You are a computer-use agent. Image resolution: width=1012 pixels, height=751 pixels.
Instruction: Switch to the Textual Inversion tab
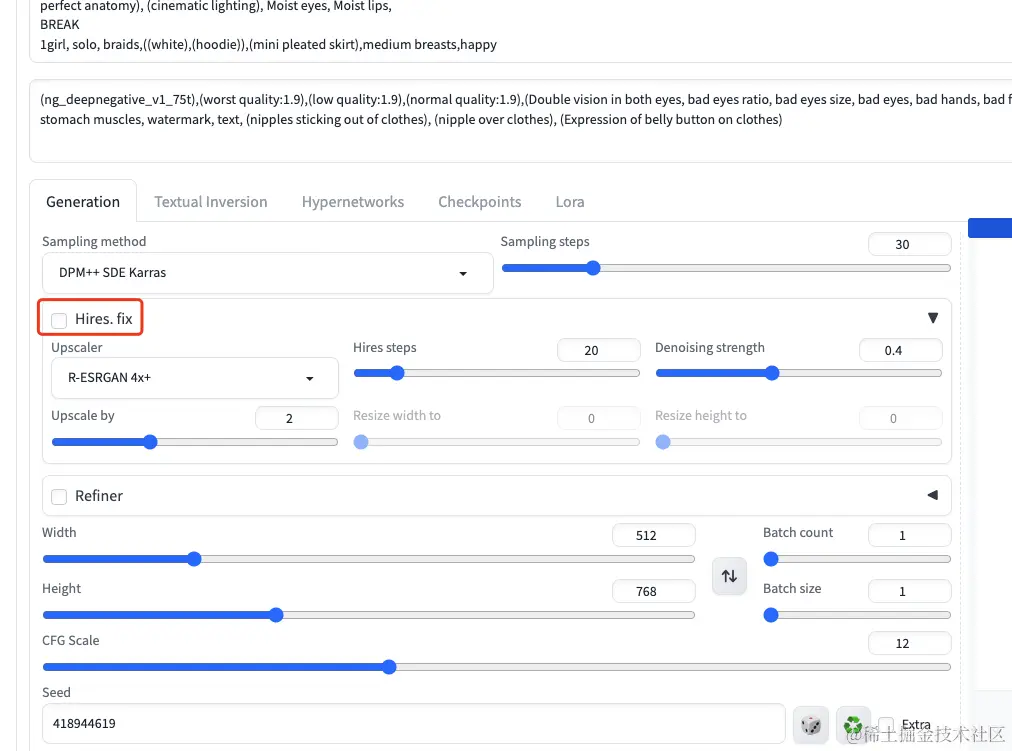(x=210, y=202)
